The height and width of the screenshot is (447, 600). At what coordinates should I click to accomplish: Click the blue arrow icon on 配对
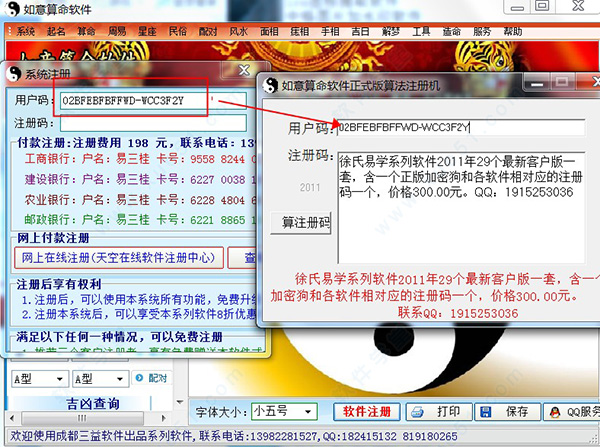[x=139, y=378]
